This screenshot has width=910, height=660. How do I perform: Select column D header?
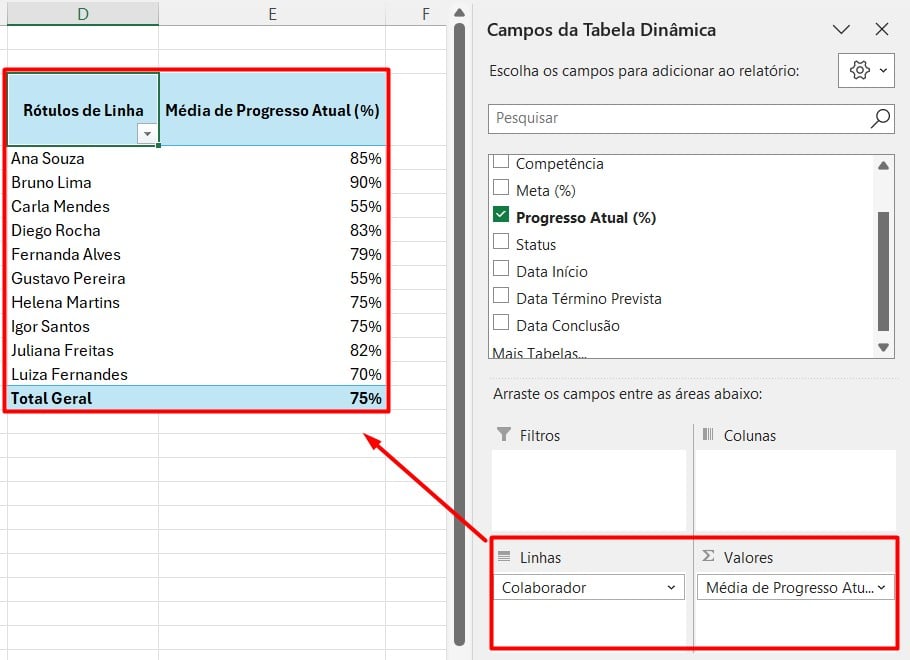point(82,13)
